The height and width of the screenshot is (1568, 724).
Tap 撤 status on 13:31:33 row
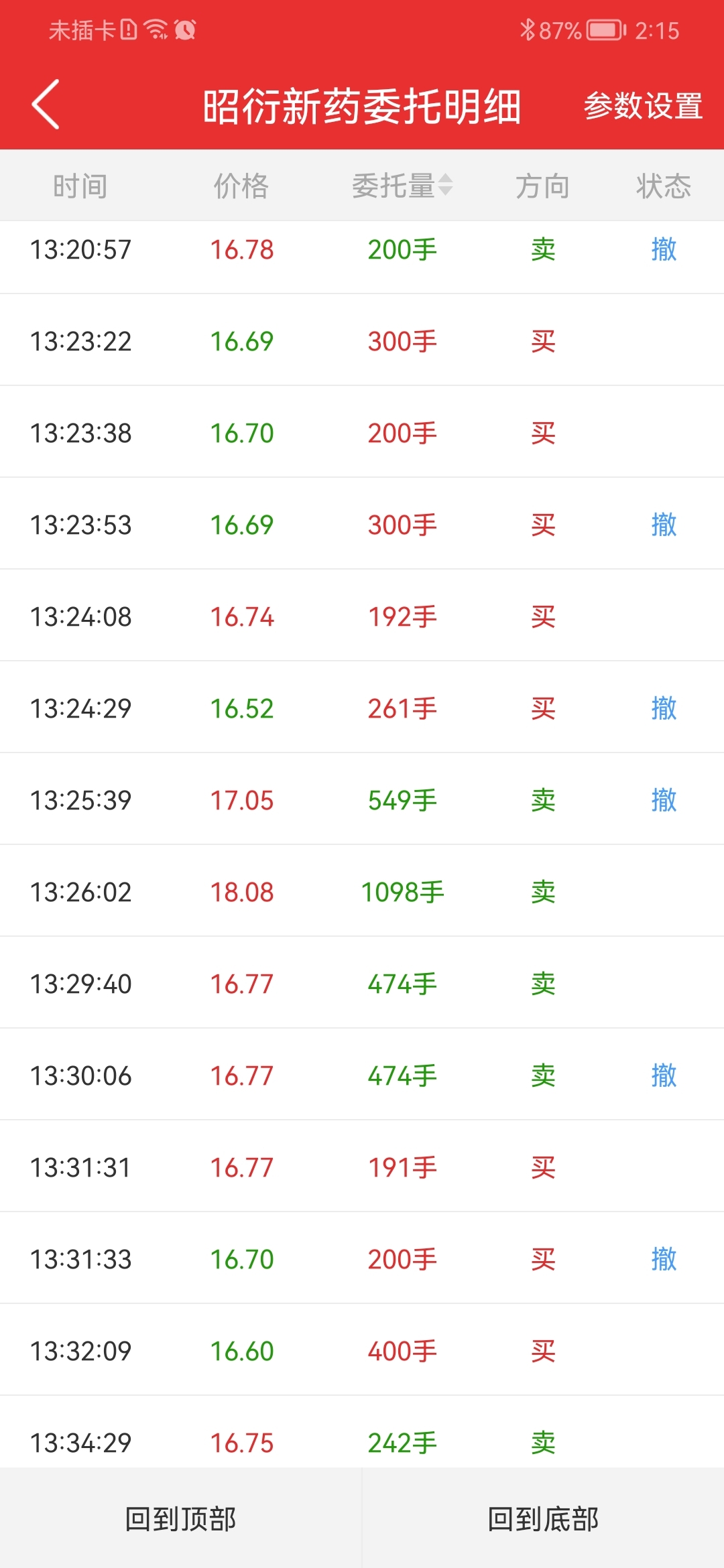tap(664, 1259)
